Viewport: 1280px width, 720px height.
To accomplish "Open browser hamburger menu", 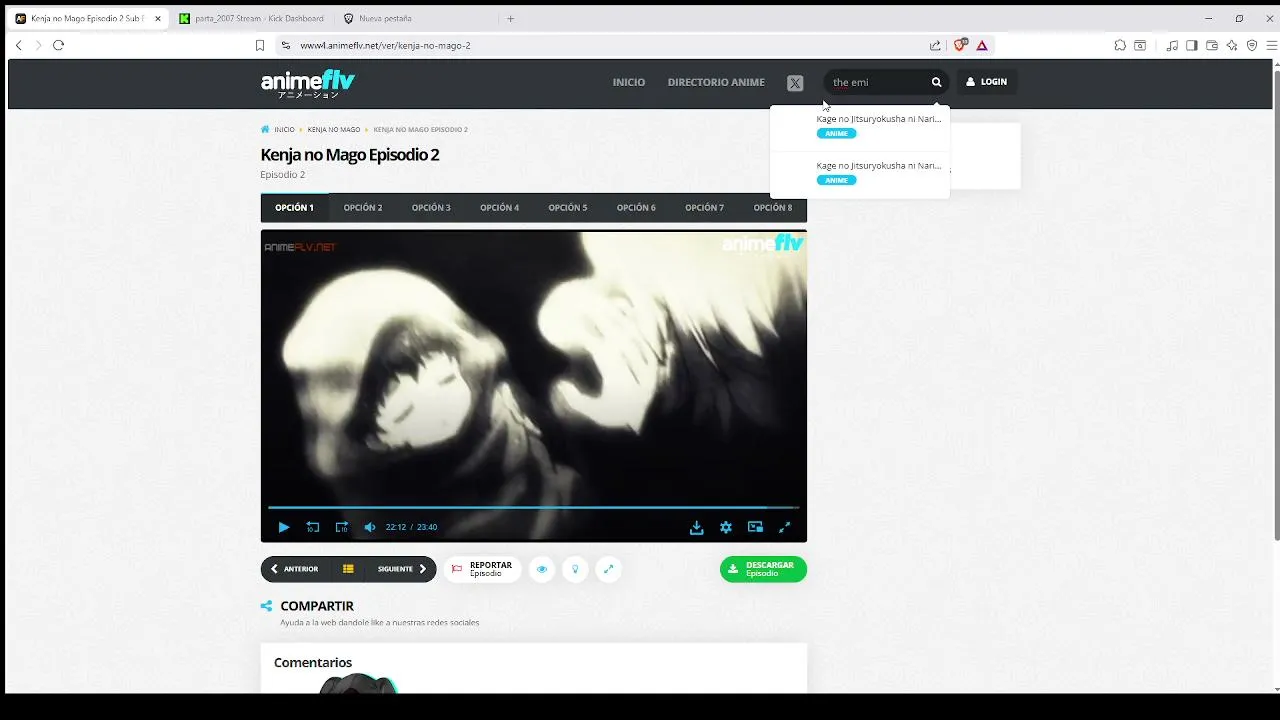I will pyautogui.click(x=1272, y=45).
